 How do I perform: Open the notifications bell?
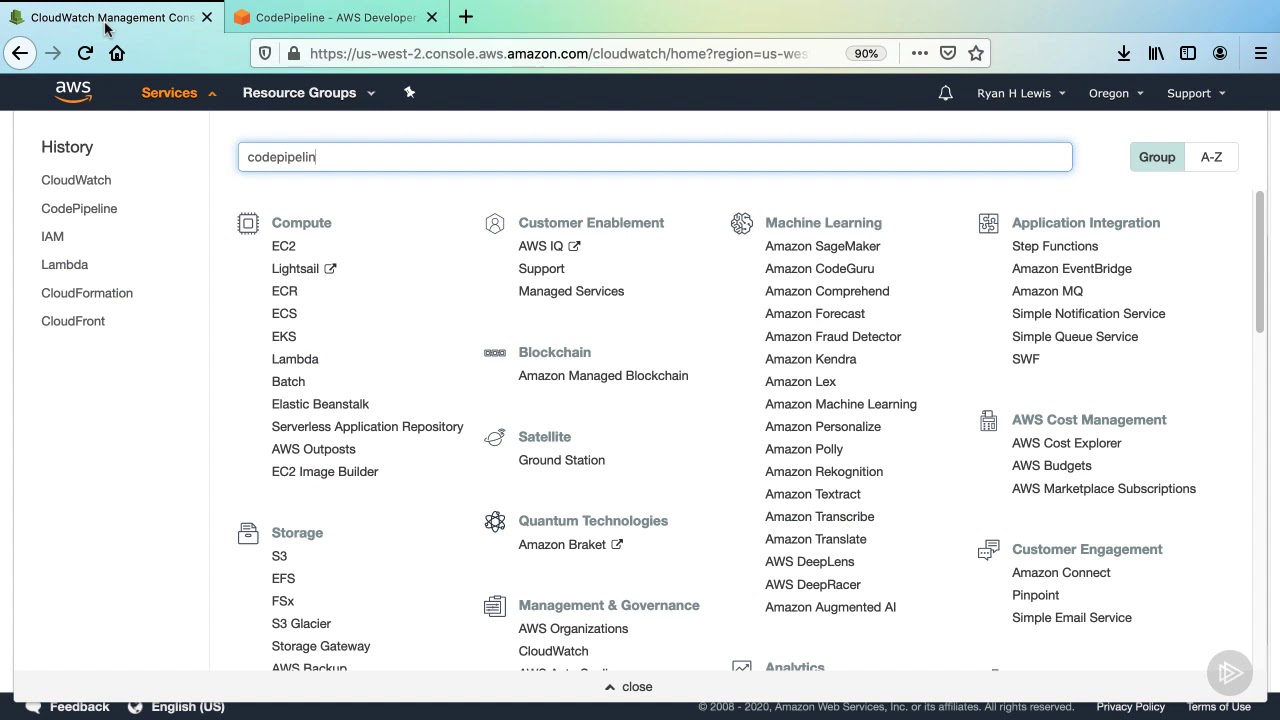945,93
